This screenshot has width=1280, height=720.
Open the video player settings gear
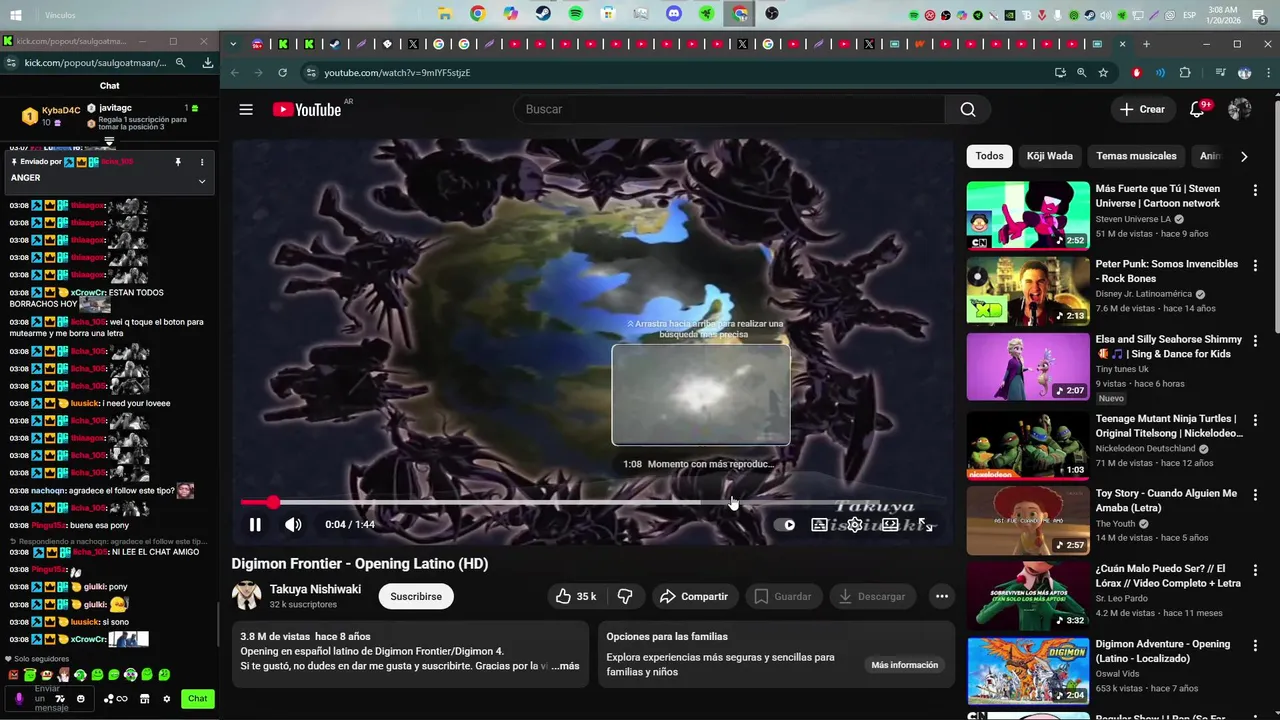click(x=855, y=525)
